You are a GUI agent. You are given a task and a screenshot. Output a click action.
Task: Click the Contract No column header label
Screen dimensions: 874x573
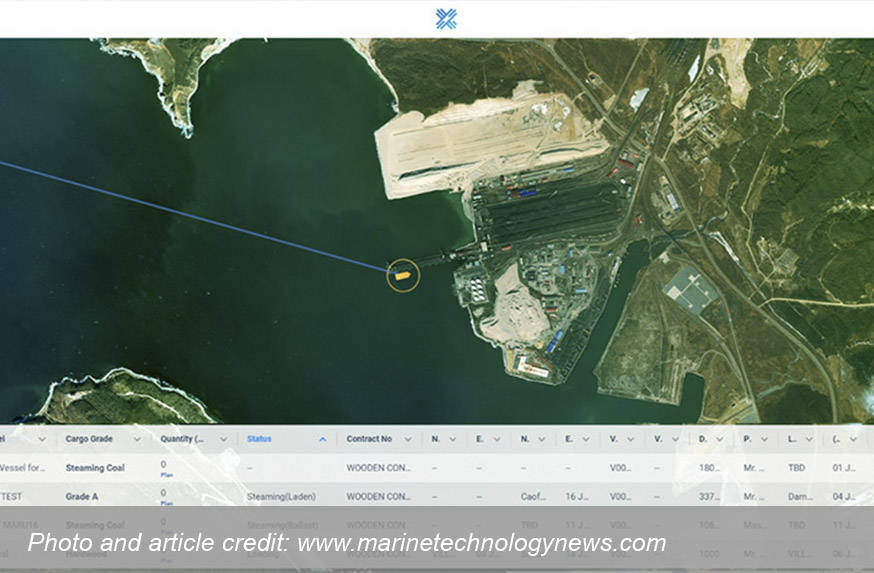pyautogui.click(x=369, y=439)
